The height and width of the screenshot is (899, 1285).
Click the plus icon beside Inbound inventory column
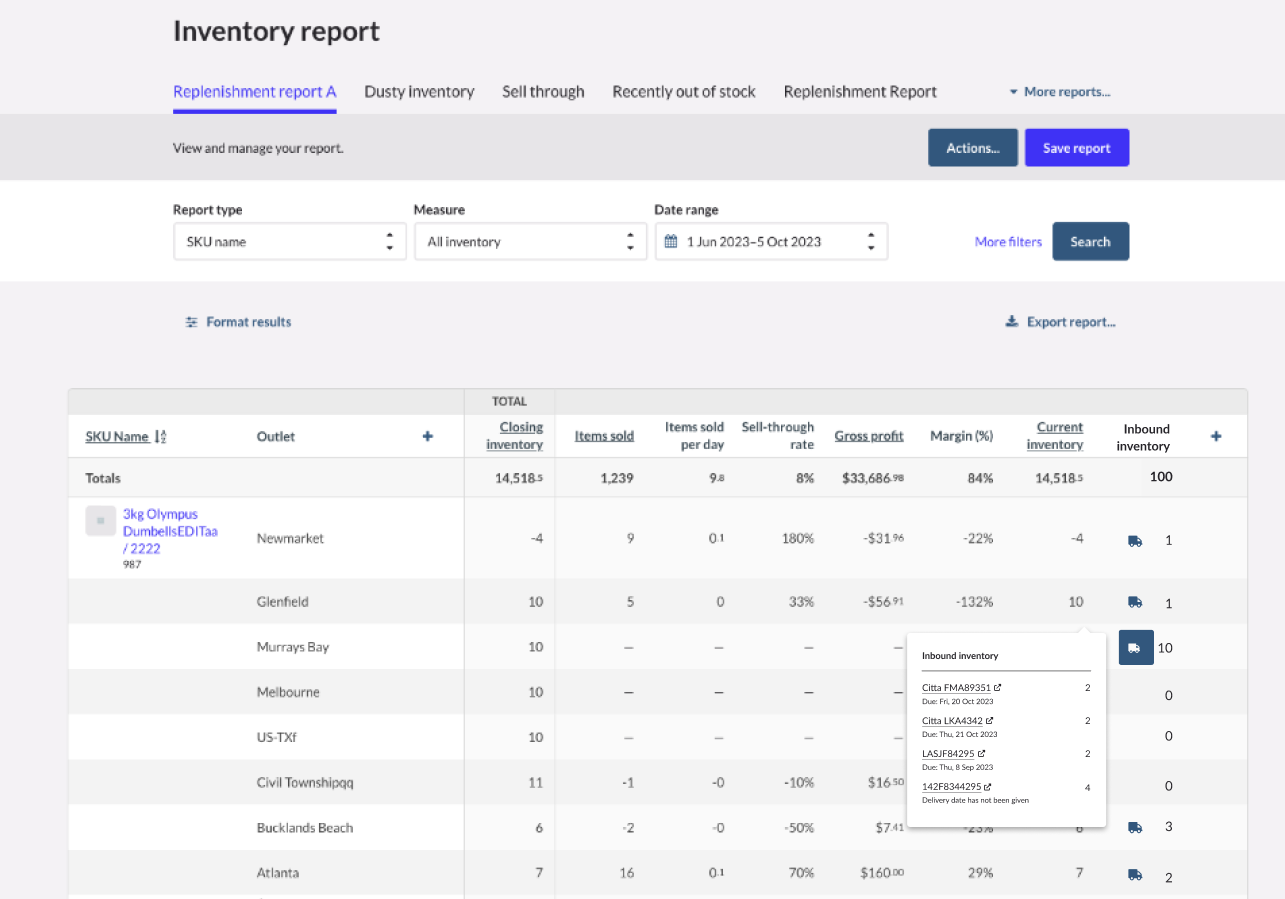tap(1216, 436)
